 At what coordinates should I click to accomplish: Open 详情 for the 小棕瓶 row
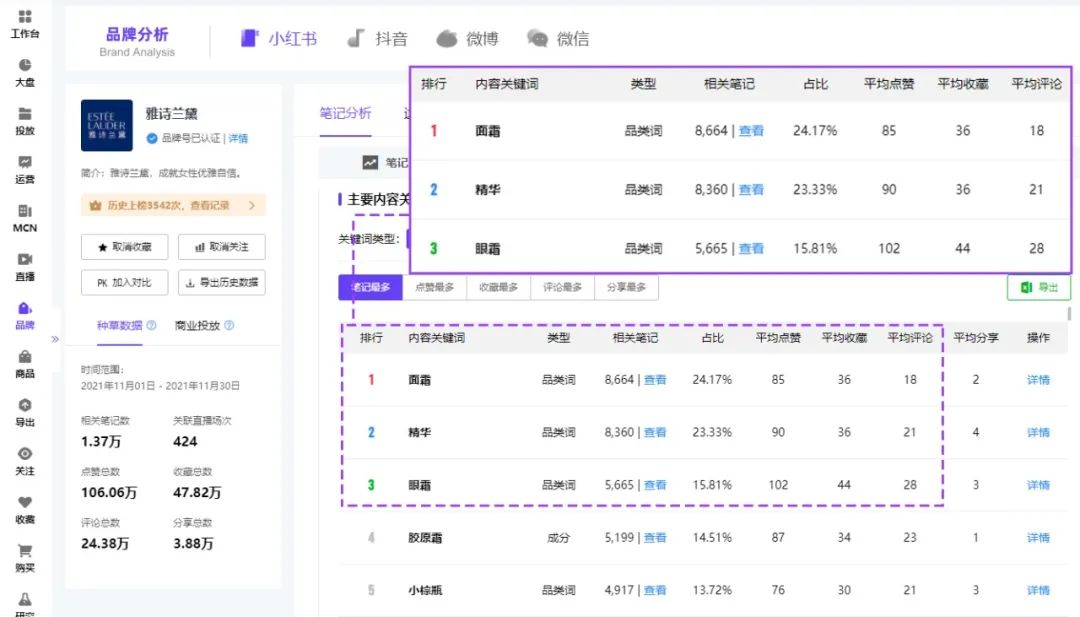pos(1038,590)
